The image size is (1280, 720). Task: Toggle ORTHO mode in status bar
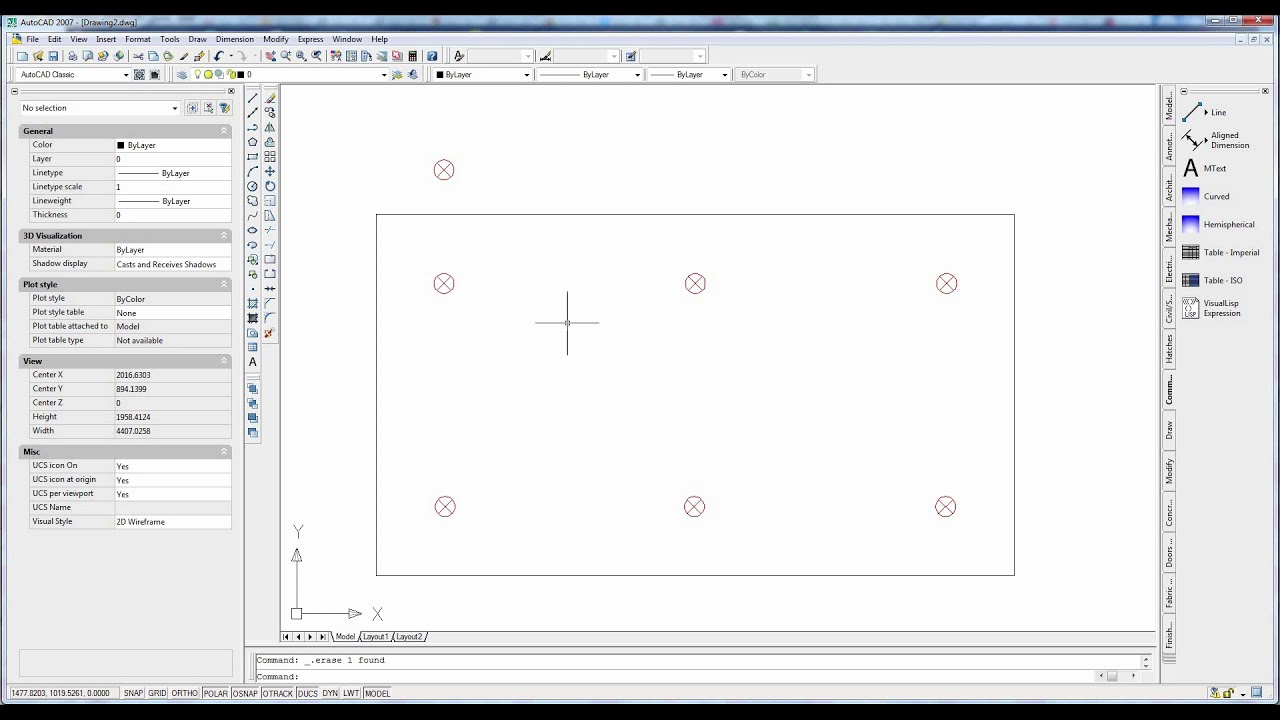(185, 693)
